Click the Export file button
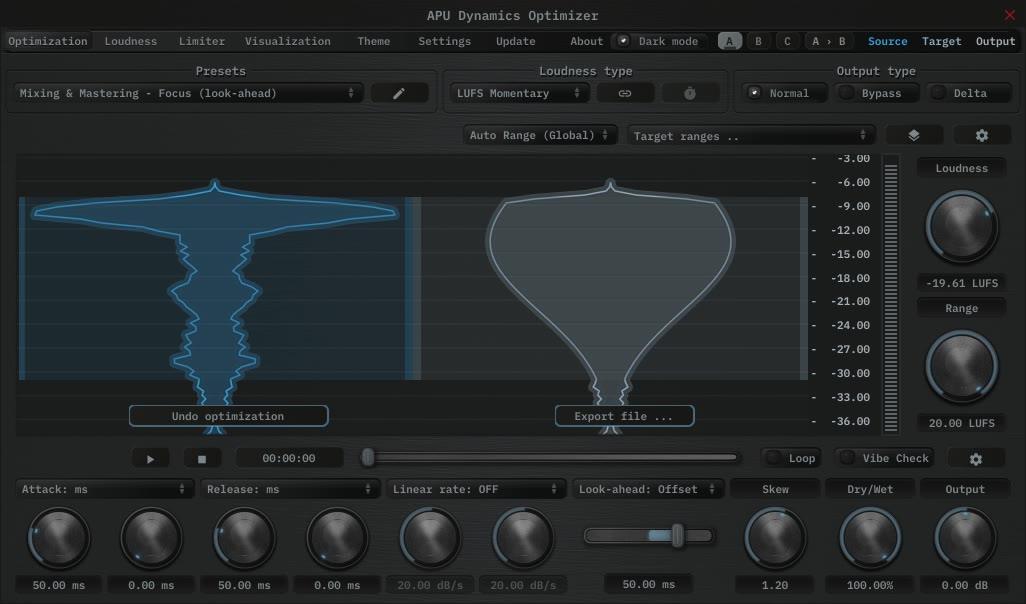Viewport: 1026px width, 604px height. coord(624,416)
